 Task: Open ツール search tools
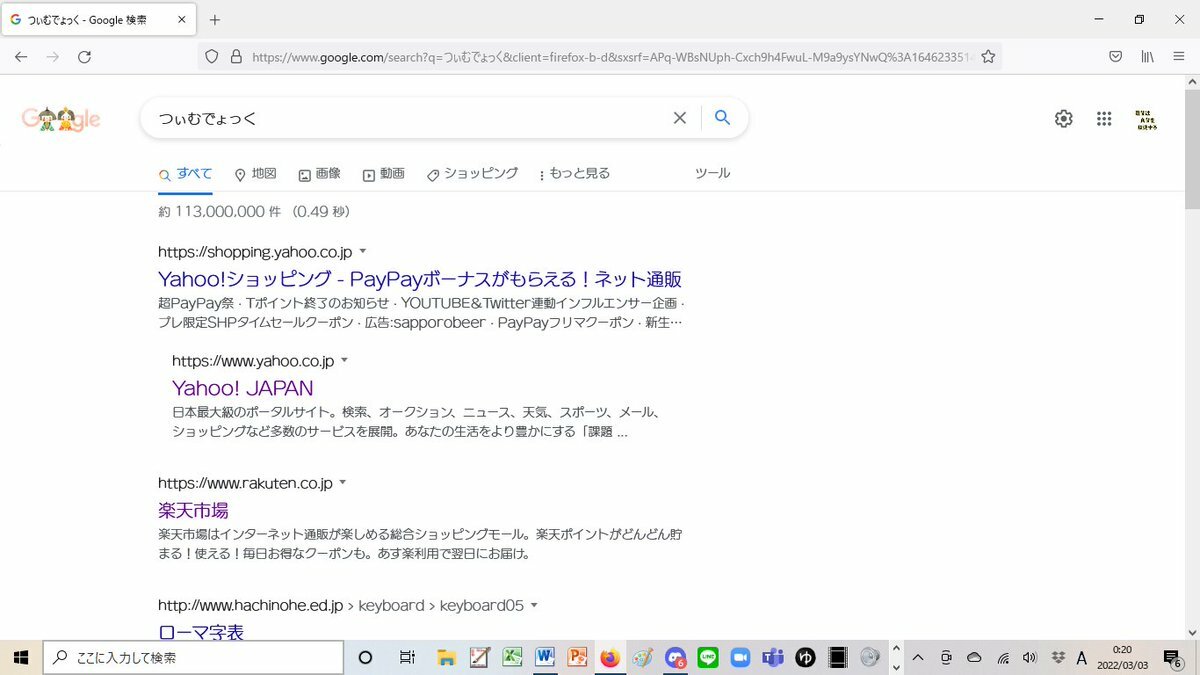coord(713,173)
